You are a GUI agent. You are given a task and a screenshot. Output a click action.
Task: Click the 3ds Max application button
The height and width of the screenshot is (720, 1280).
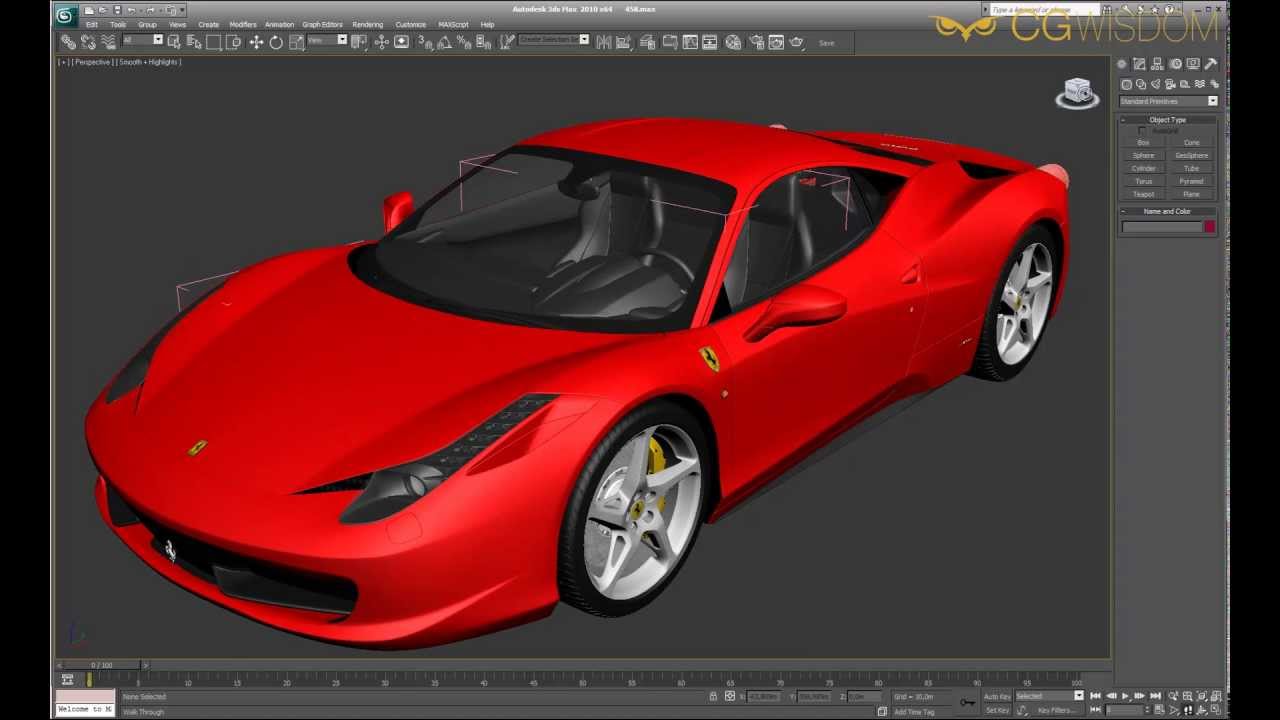pyautogui.click(x=66, y=15)
